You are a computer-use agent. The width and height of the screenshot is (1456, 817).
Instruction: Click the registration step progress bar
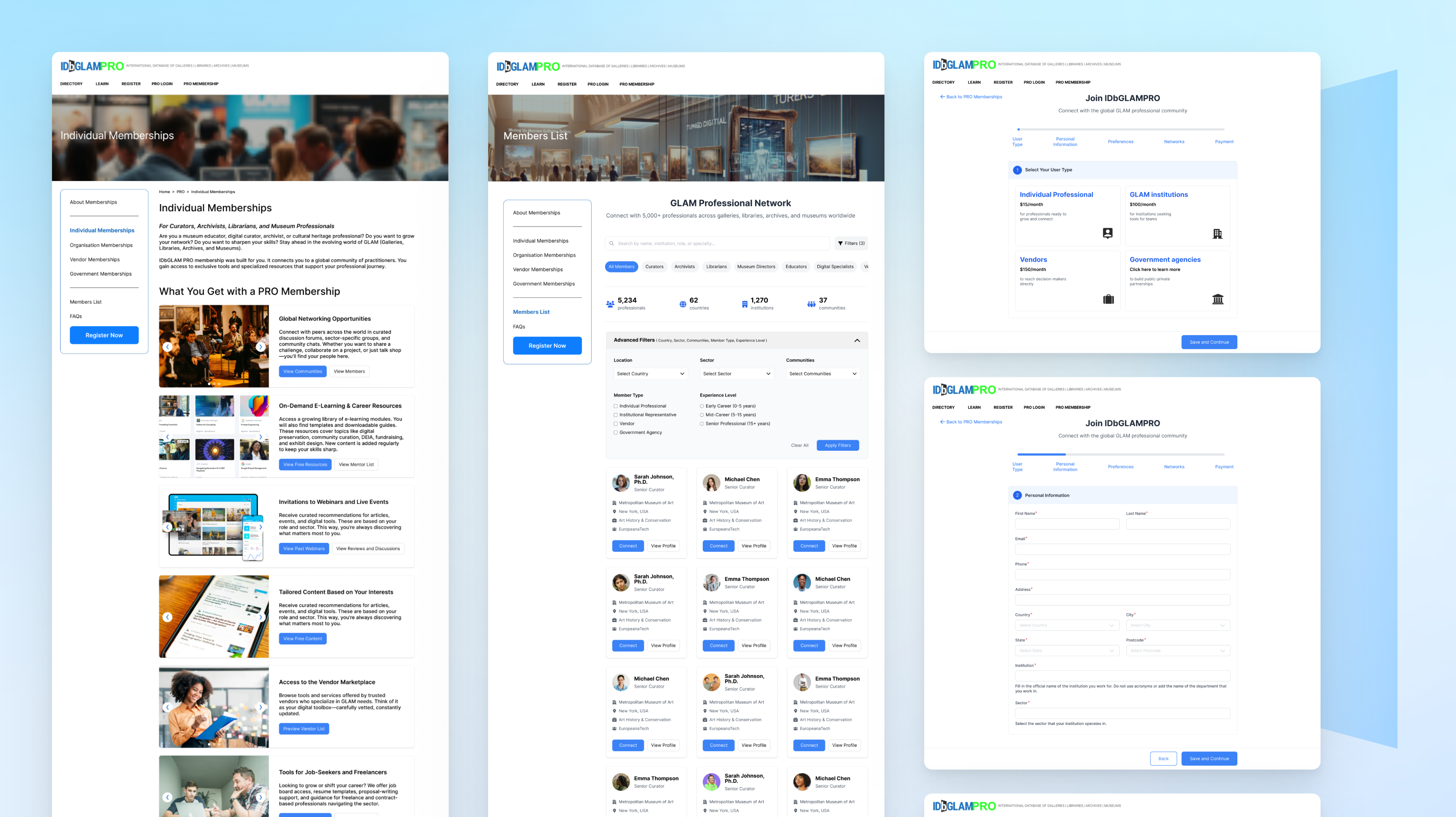[x=1121, y=129]
